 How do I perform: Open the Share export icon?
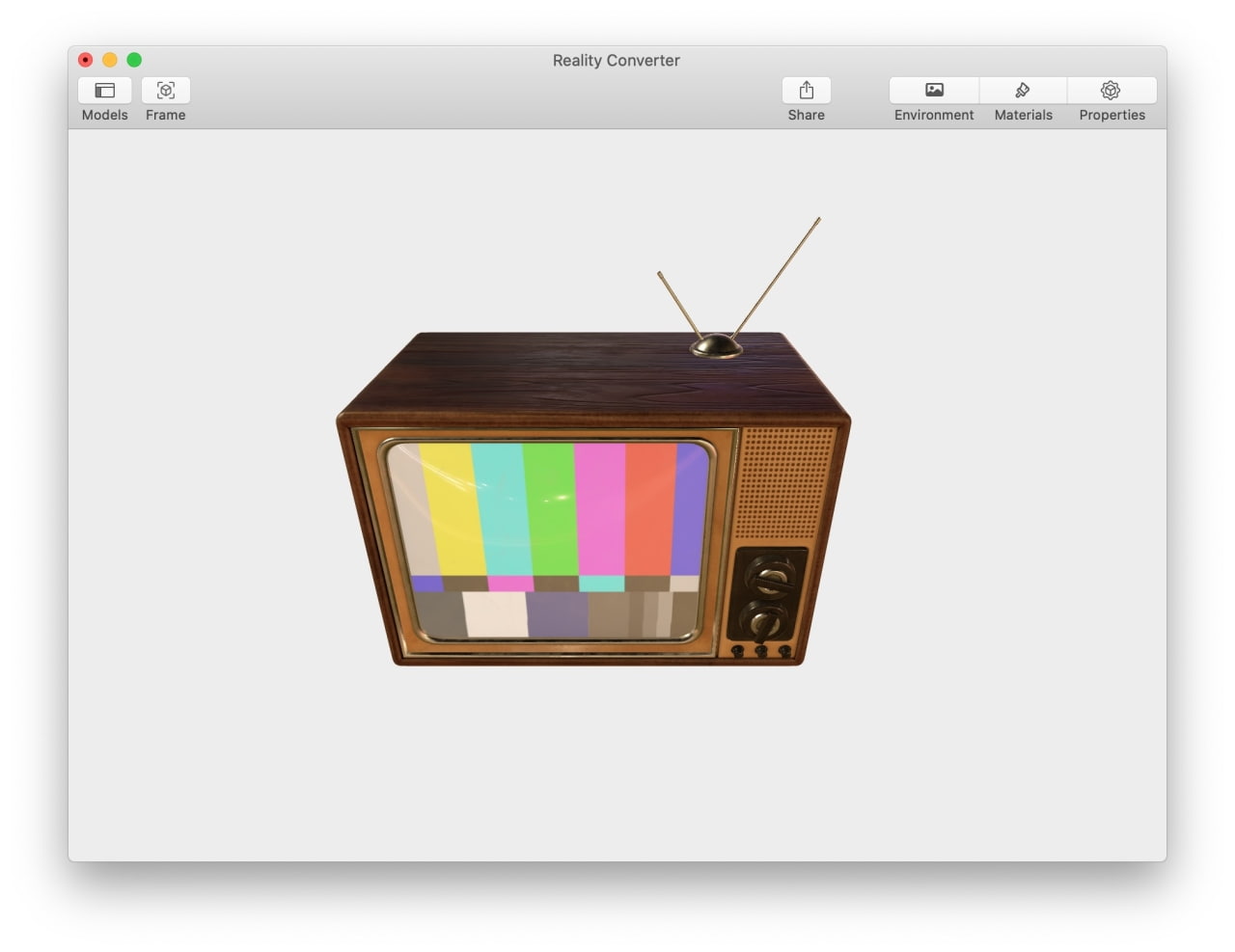(x=806, y=90)
